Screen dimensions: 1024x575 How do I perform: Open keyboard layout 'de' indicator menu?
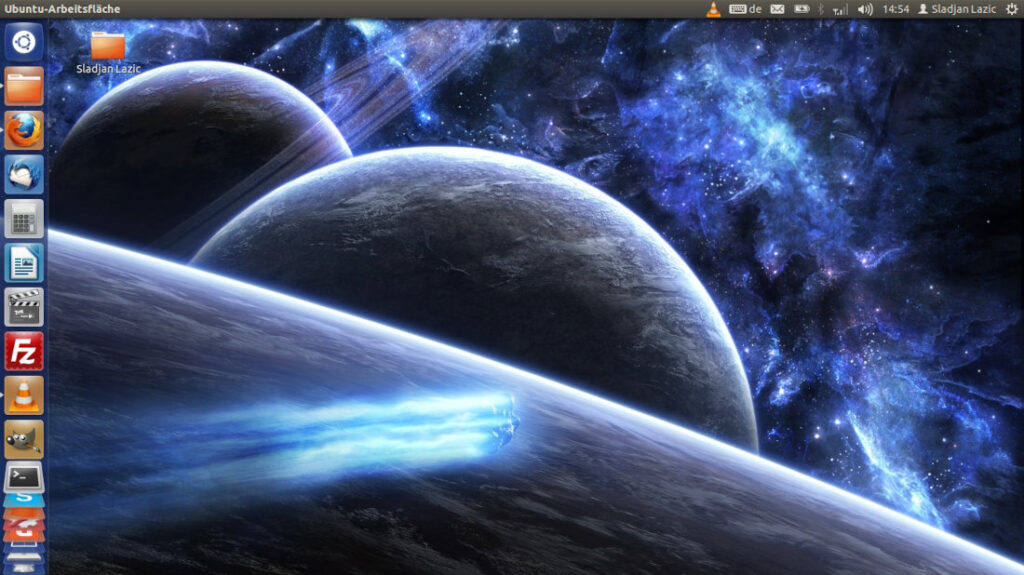pos(746,9)
